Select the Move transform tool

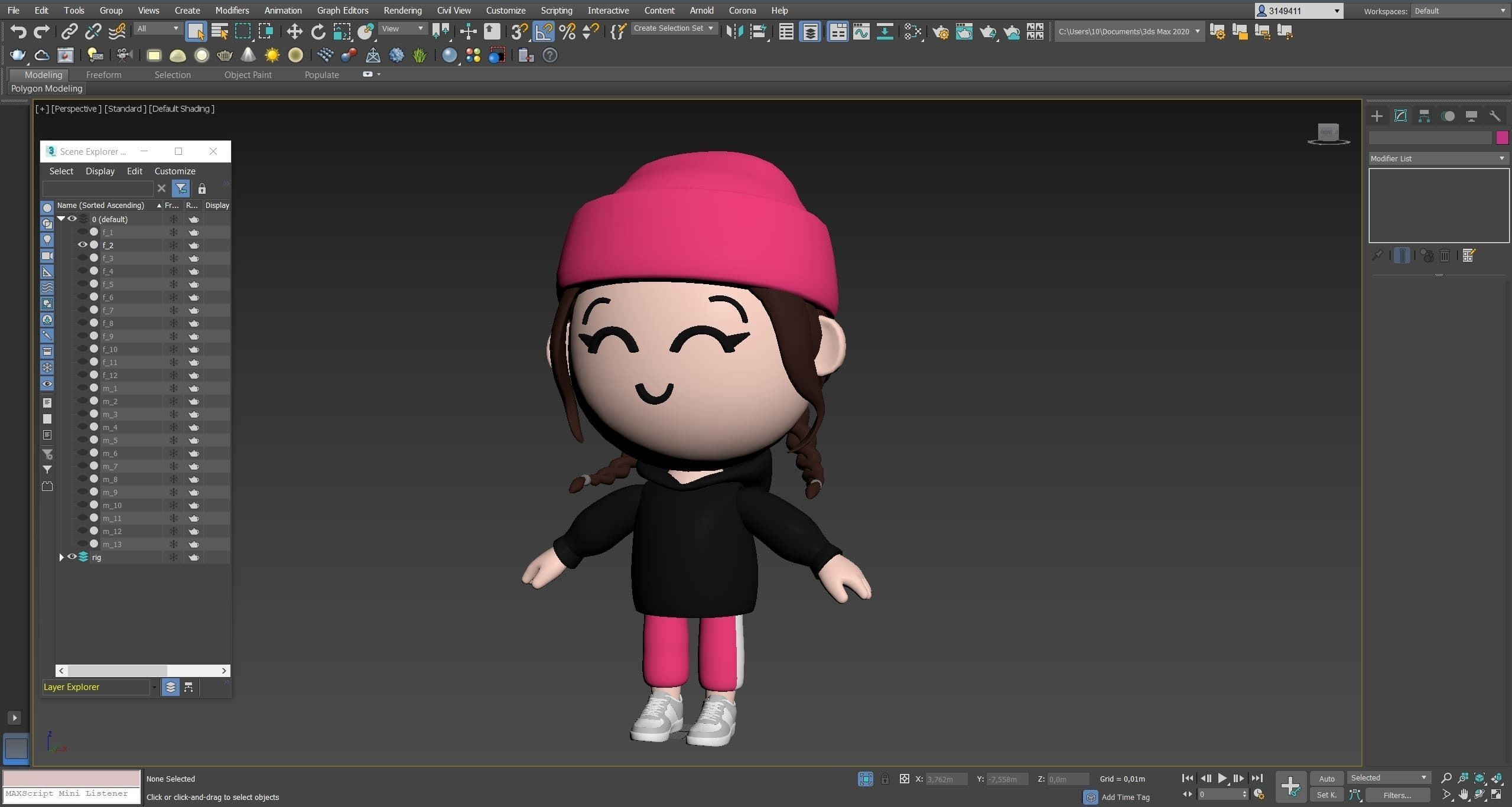tap(294, 31)
